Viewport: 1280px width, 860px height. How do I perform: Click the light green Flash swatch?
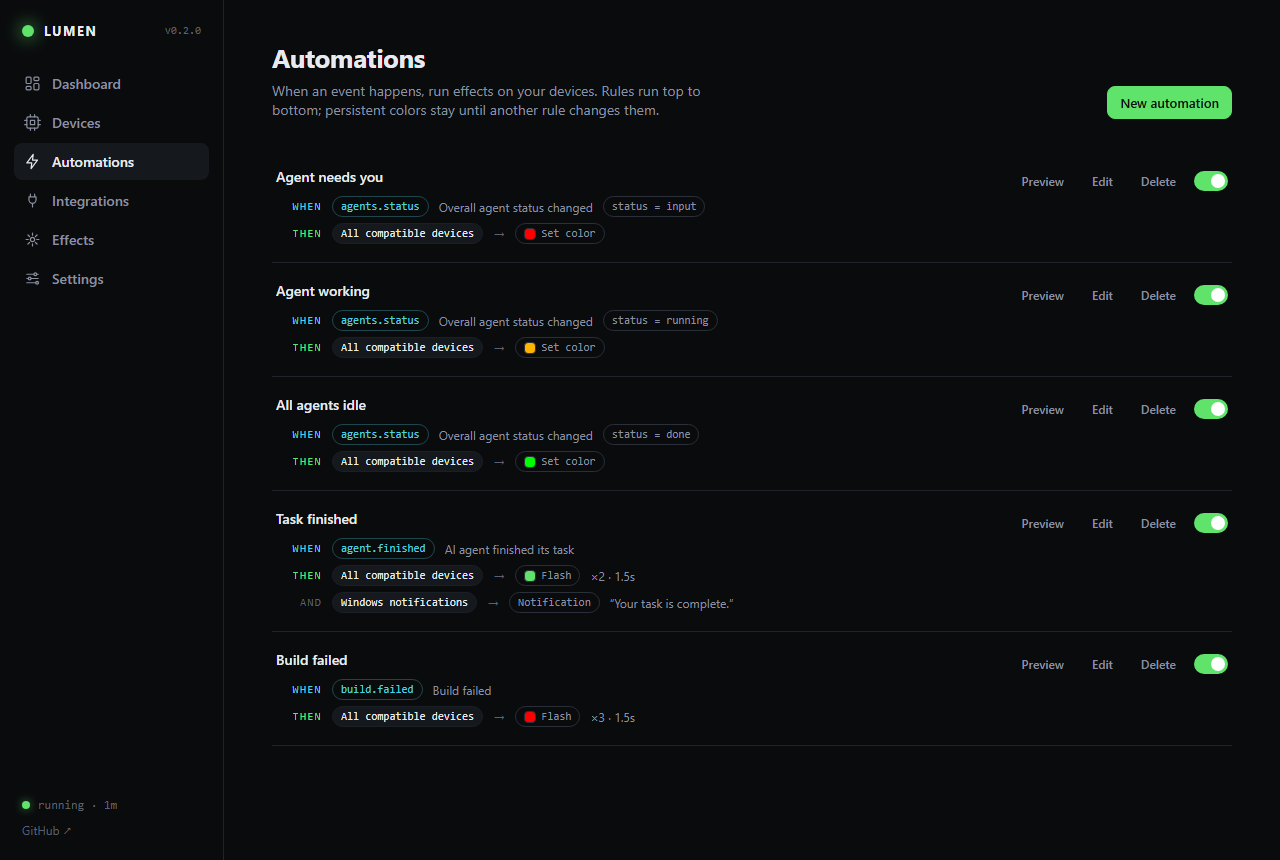tap(530, 576)
